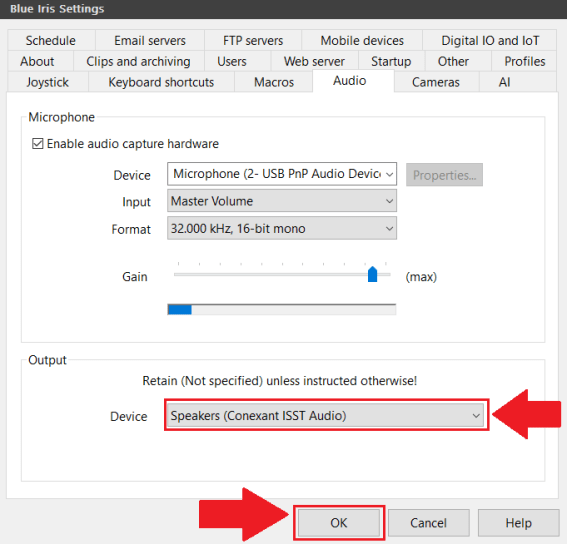Switch to Email servers tab
567x544 pixels.
pos(150,40)
